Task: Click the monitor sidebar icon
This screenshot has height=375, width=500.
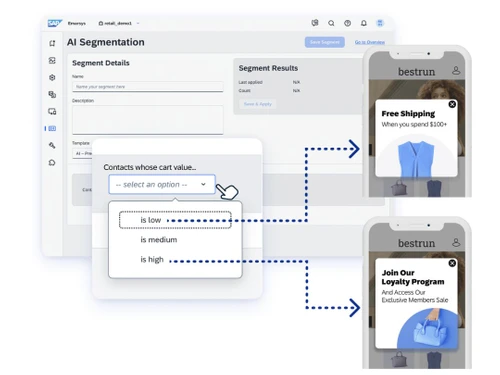Action: pos(52,111)
